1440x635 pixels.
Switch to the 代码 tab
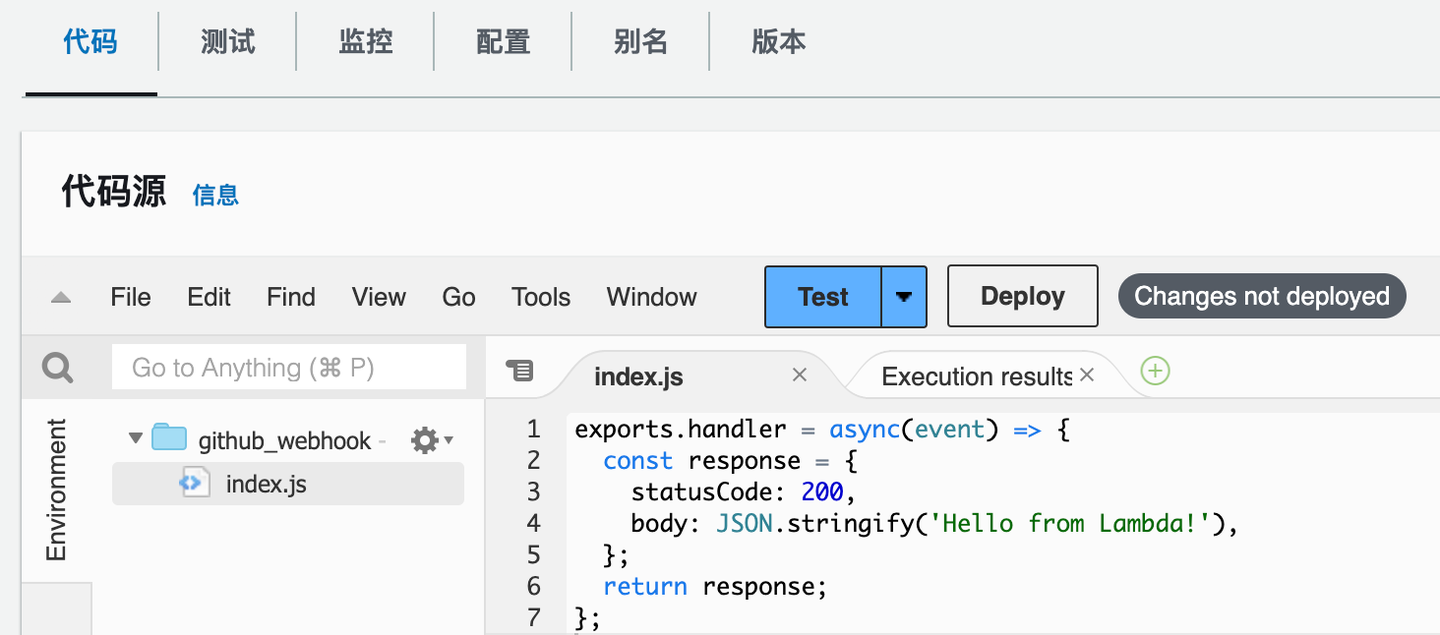90,42
